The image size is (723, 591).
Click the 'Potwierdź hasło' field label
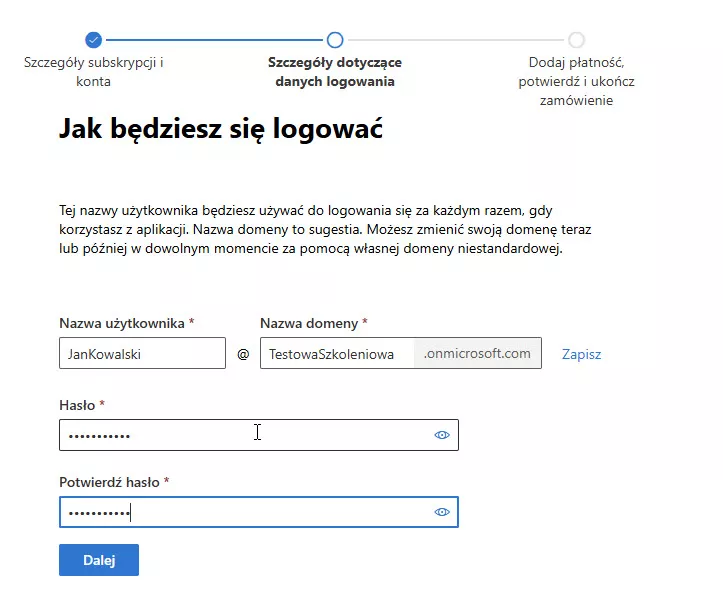click(109, 482)
